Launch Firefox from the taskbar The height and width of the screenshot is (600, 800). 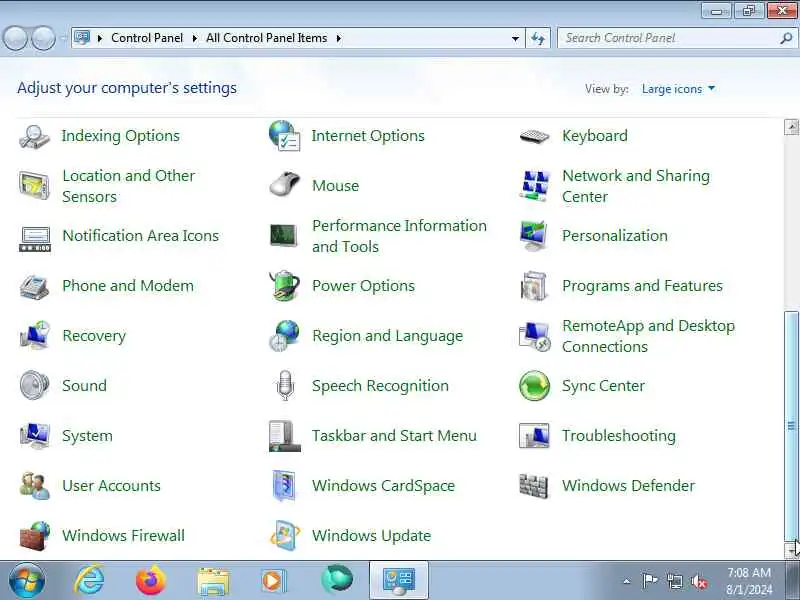point(151,581)
